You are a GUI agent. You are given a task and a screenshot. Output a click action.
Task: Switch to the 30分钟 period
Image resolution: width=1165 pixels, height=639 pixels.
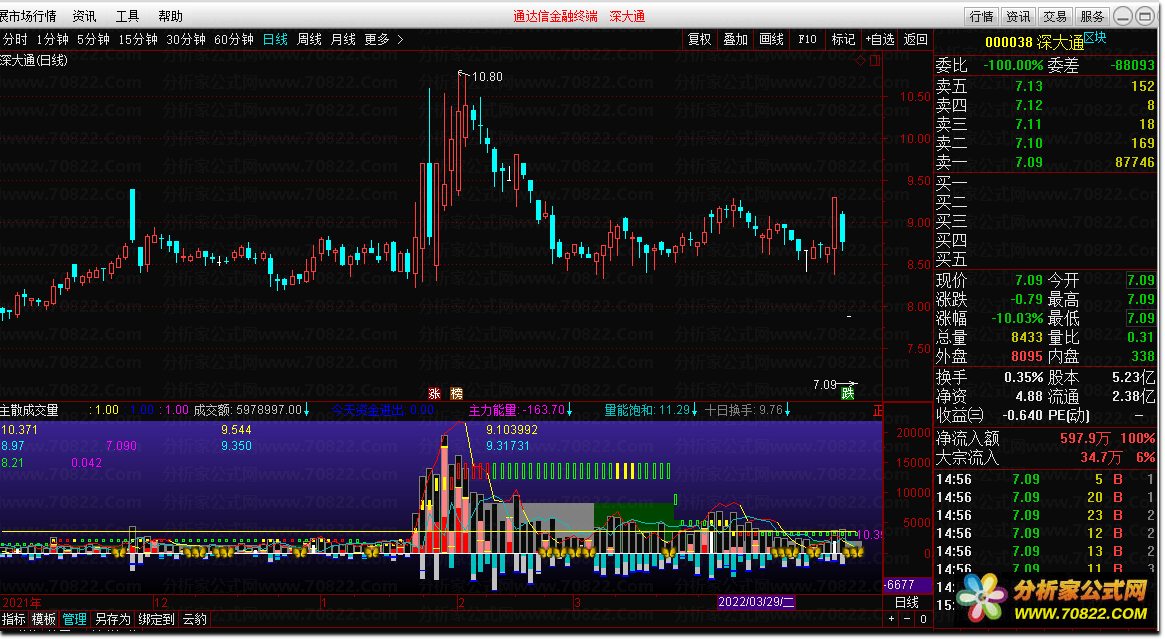click(x=186, y=39)
